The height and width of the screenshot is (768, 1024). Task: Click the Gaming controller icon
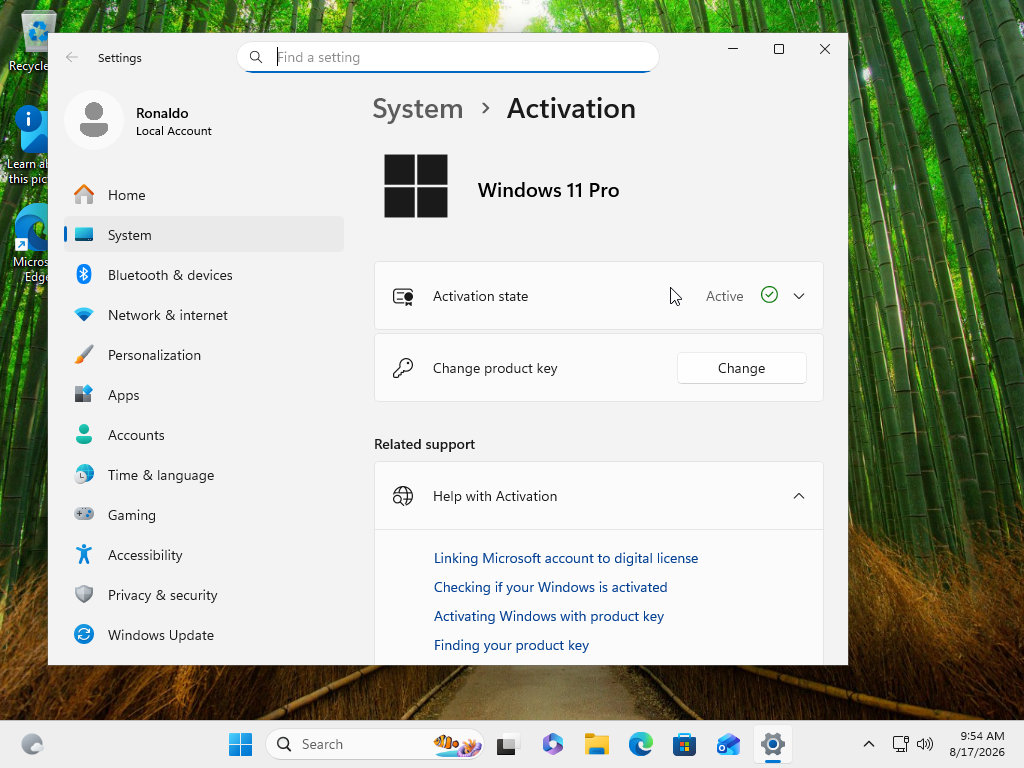(84, 514)
